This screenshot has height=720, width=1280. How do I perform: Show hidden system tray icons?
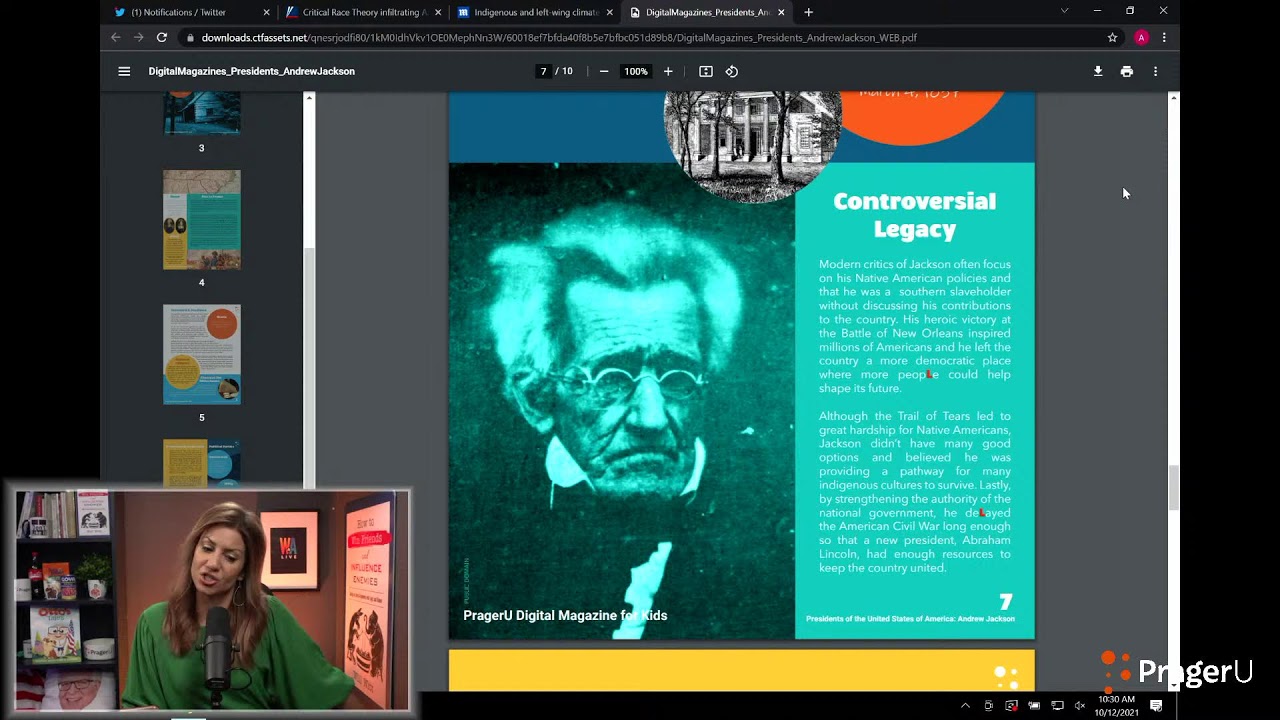coord(965,705)
